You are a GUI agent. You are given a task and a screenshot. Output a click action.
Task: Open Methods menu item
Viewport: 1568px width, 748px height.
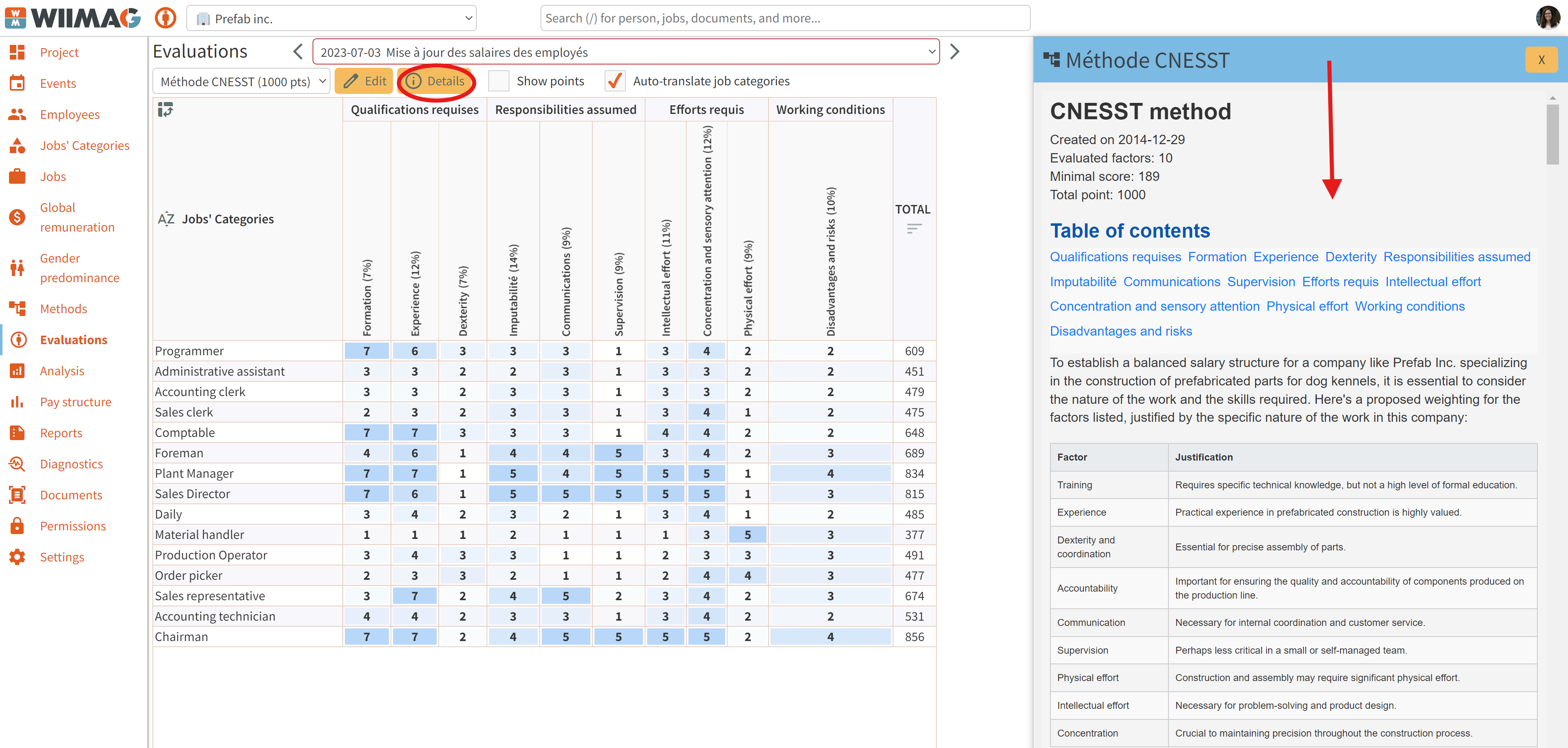coord(63,308)
